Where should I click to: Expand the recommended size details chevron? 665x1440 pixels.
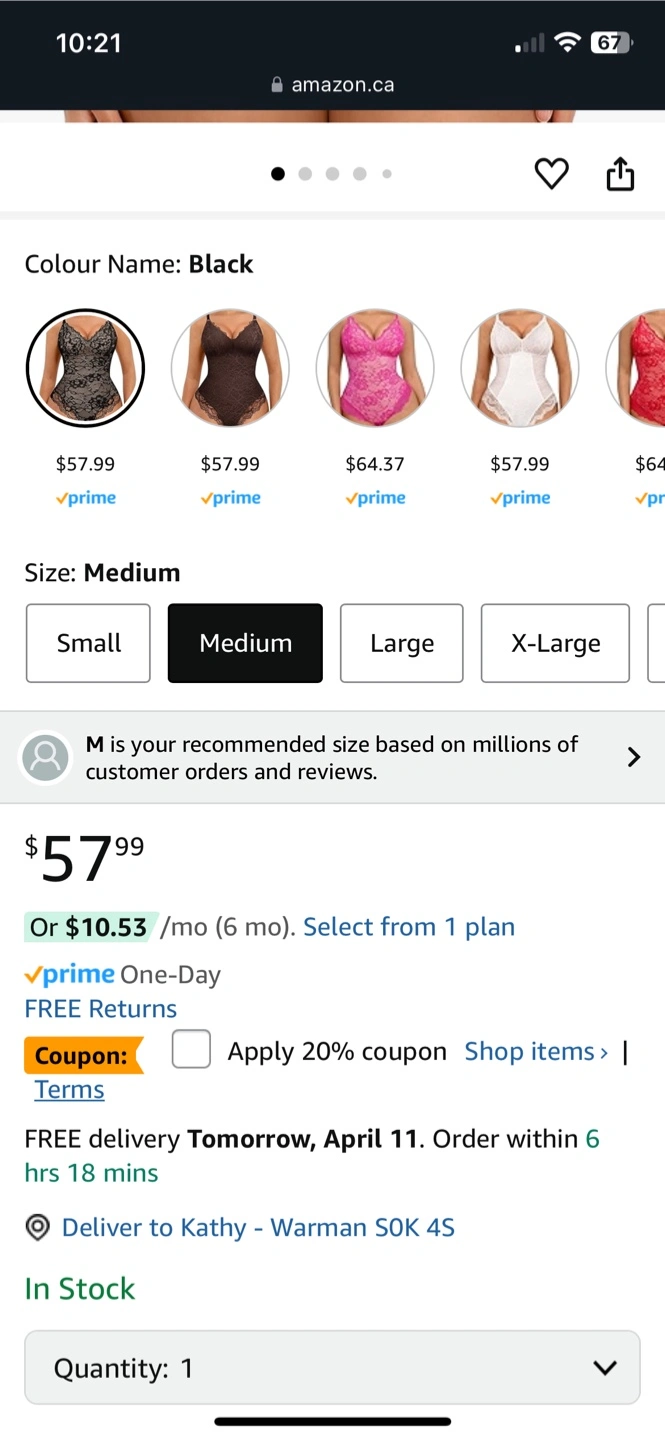633,757
